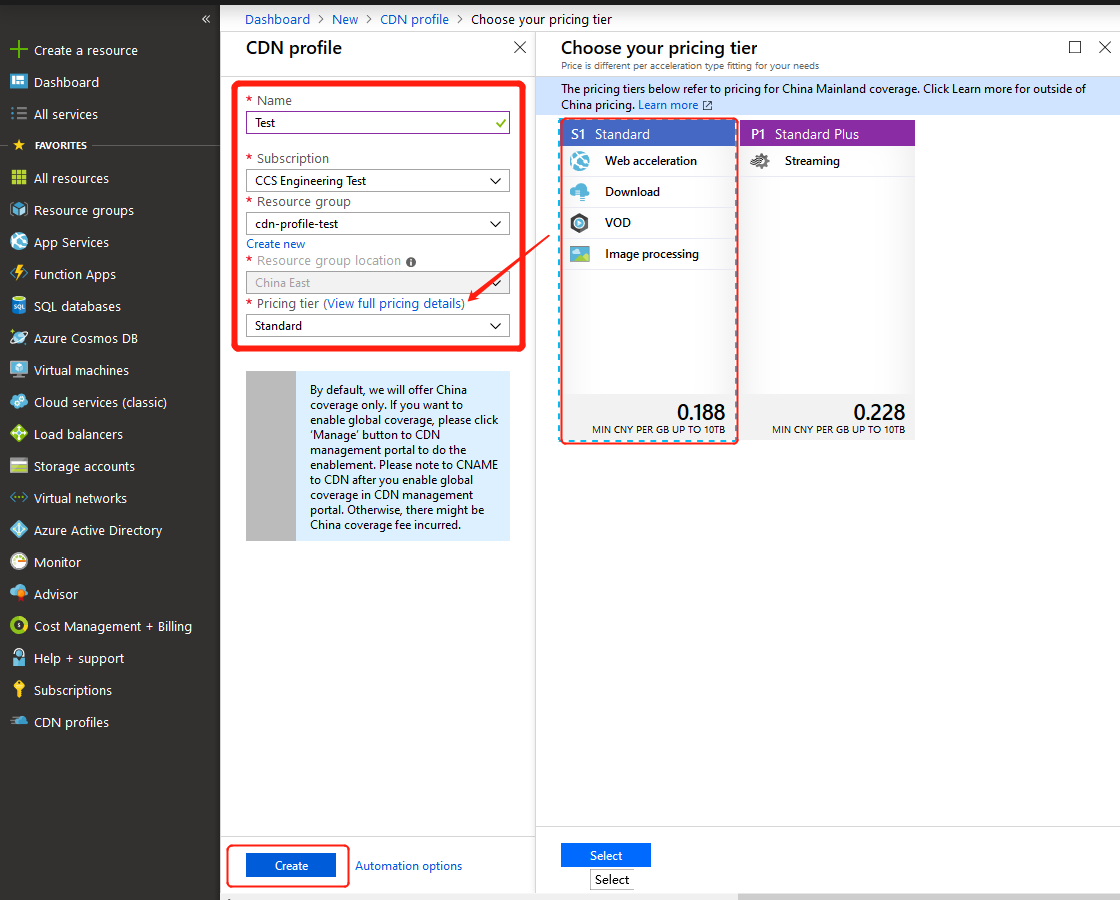
Task: Open View full pricing details link
Action: pyautogui.click(x=394, y=304)
